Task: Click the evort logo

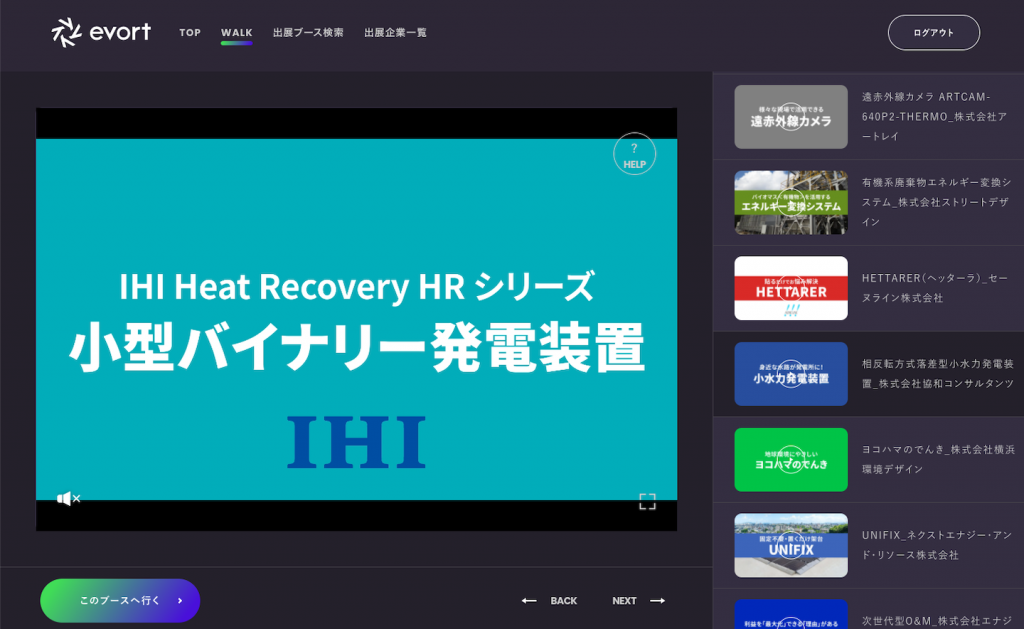Action: [101, 32]
